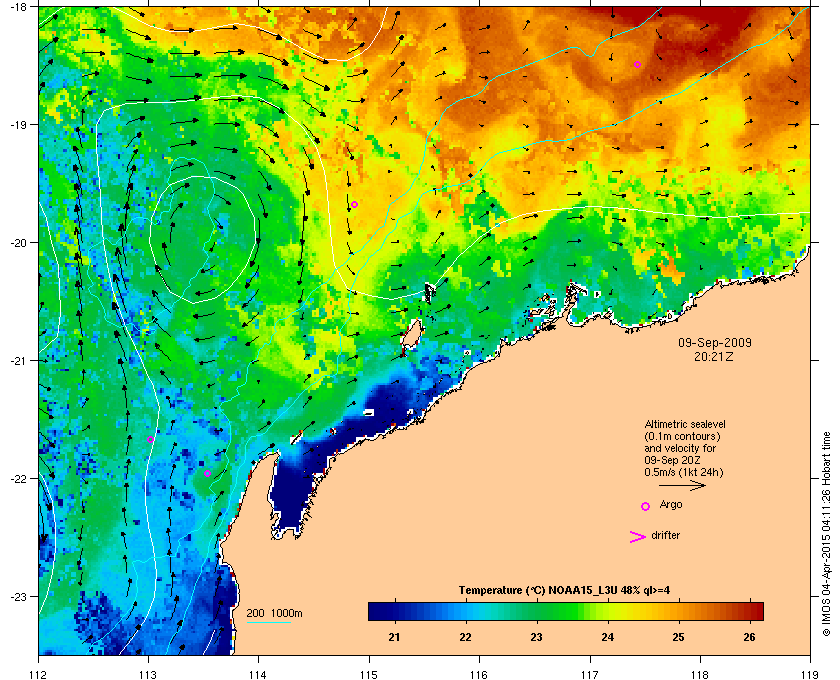Click the magenta drifter legend symbol
840x680 pixels.
click(638, 537)
